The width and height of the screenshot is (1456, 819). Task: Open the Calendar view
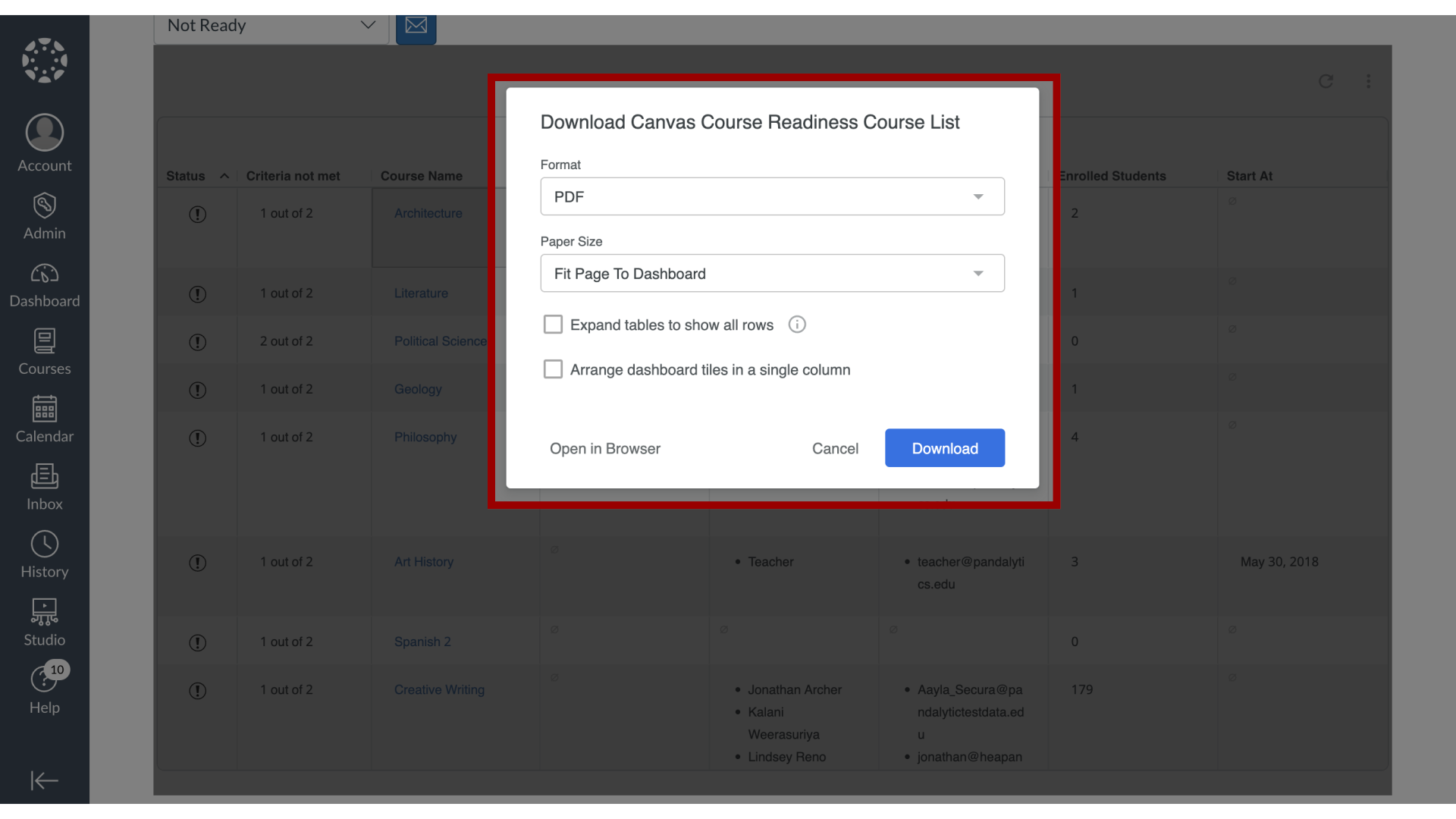[x=44, y=418]
